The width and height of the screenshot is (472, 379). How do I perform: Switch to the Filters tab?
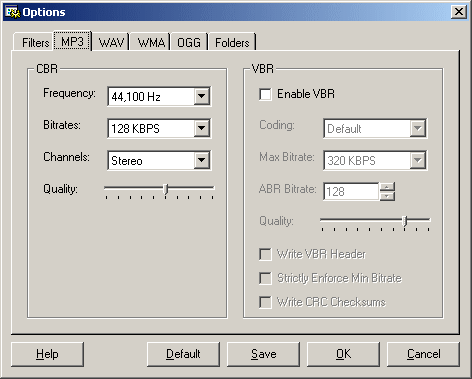(x=34, y=42)
